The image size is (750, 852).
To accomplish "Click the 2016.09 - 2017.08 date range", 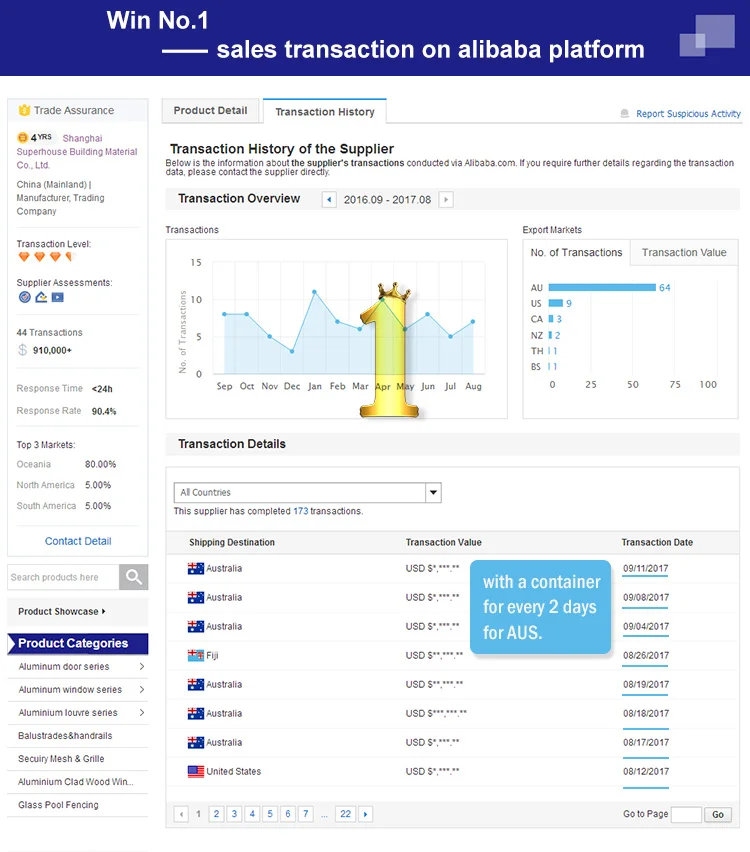I will 387,199.
